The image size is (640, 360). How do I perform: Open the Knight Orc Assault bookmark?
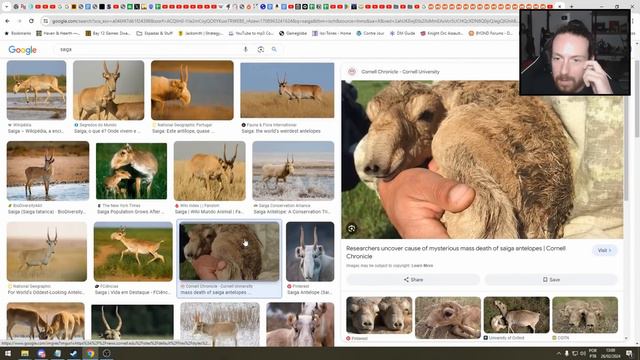pyautogui.click(x=442, y=33)
